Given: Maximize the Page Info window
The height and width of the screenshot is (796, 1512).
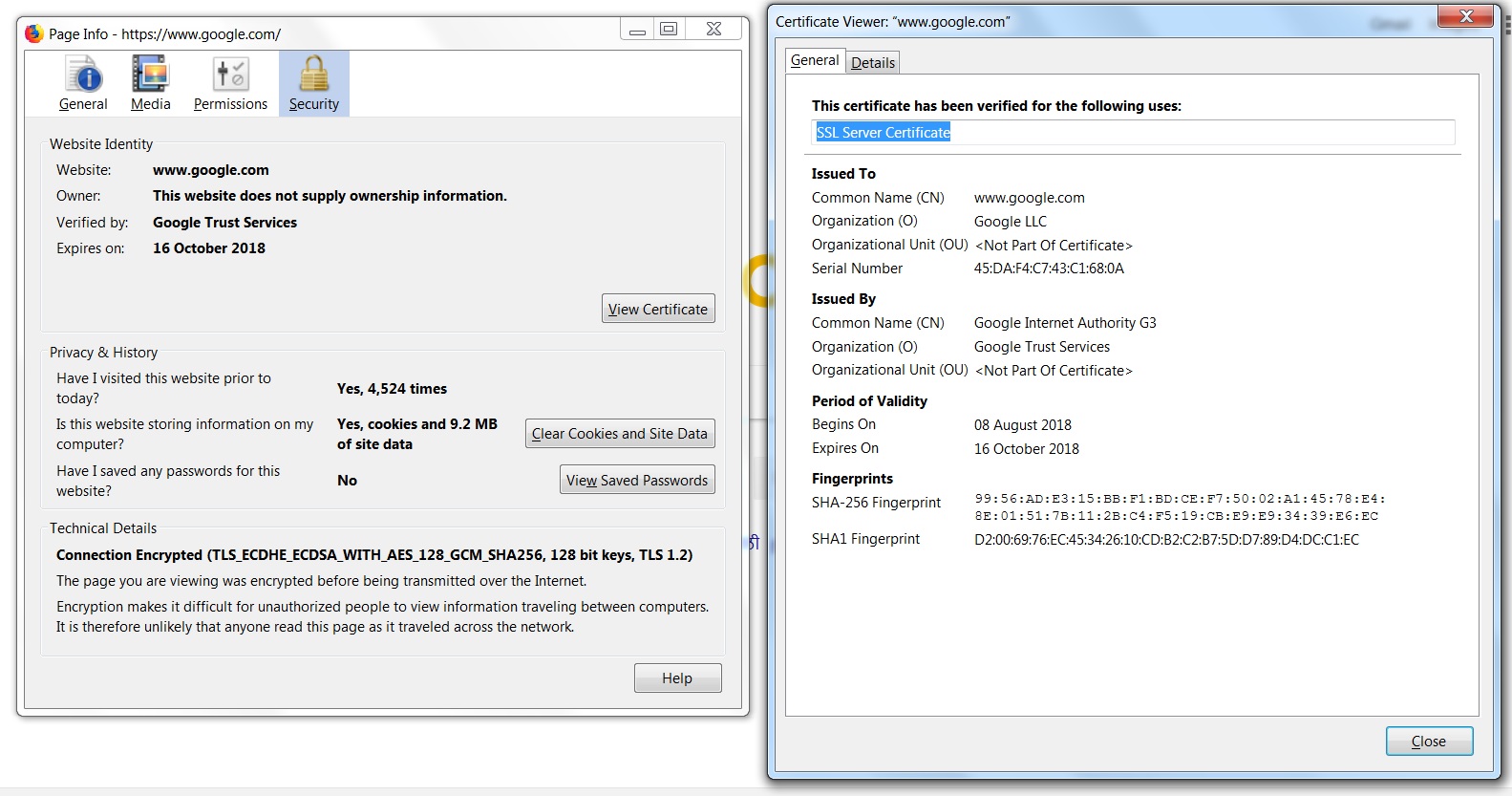Looking at the screenshot, I should point(669,30).
